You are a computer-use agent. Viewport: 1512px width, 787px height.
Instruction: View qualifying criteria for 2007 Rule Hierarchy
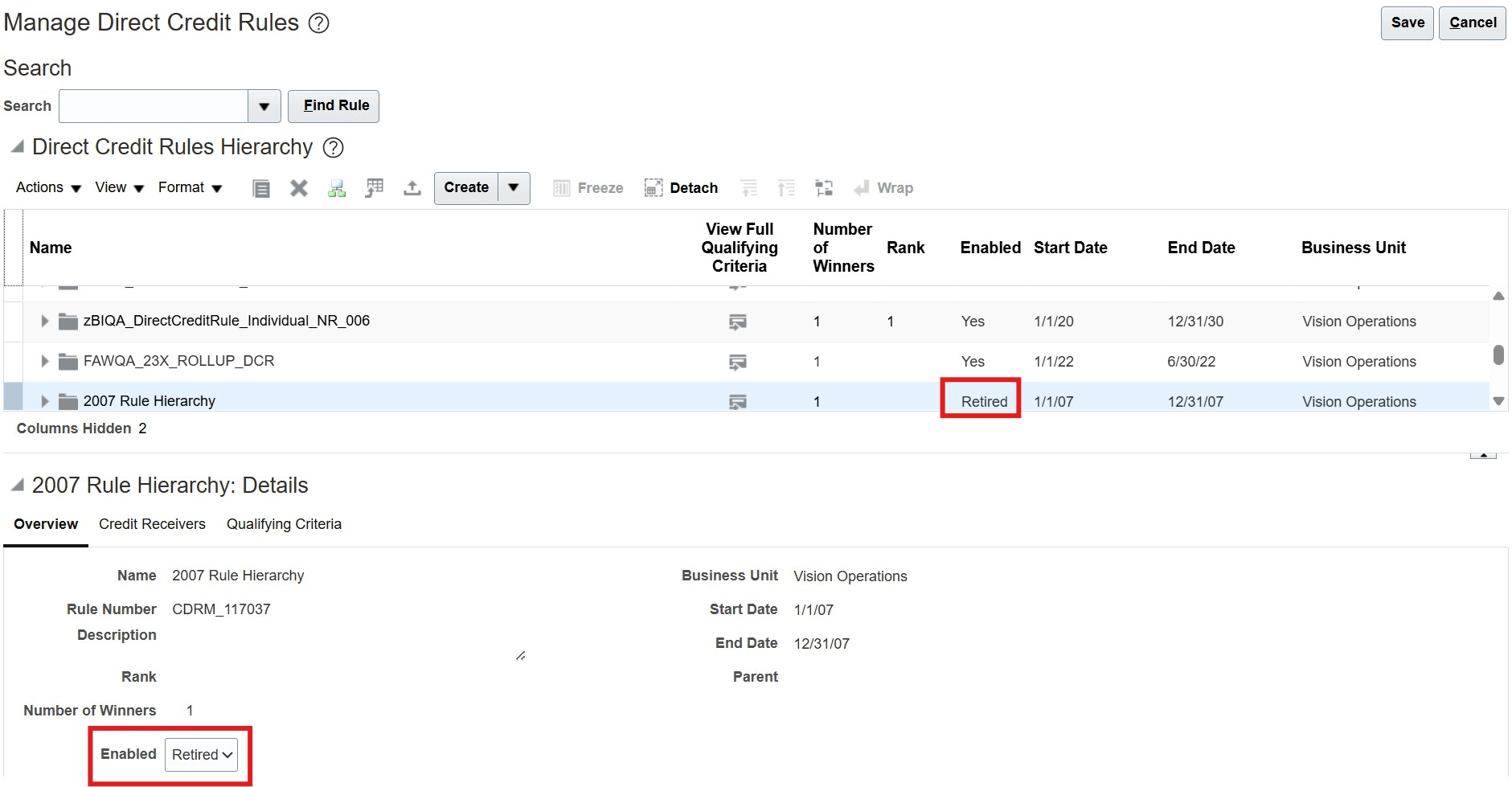coord(737,402)
